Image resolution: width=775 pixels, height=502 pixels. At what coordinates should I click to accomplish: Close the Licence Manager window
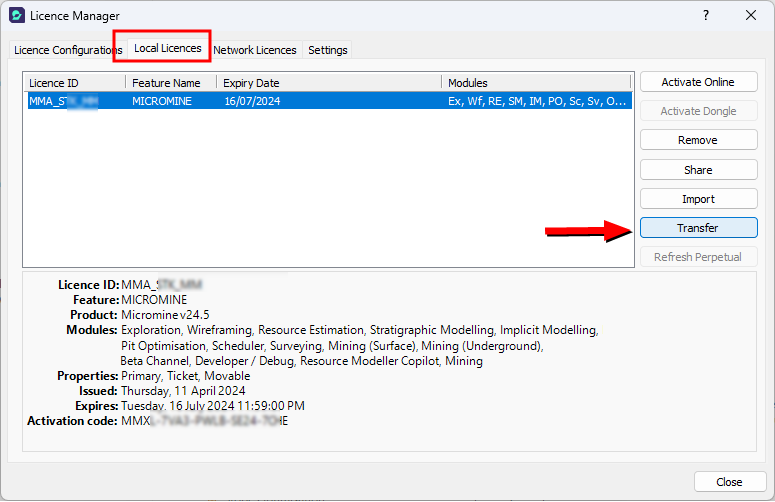(751, 15)
